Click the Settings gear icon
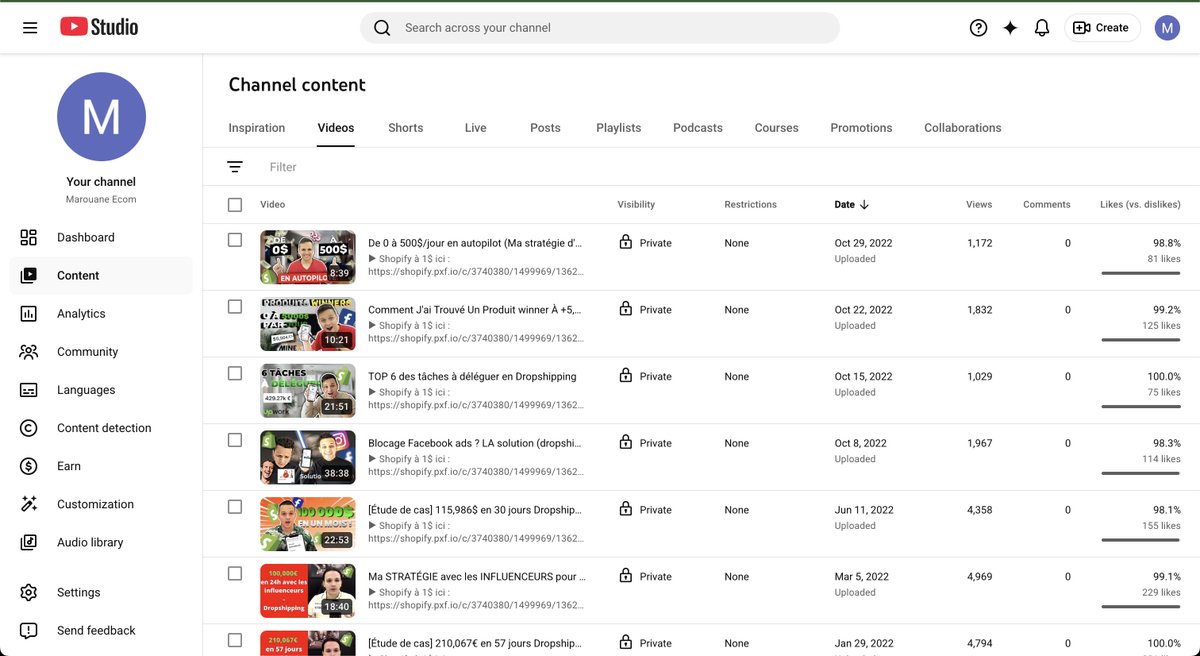This screenshot has width=1200, height=656. click(x=29, y=592)
